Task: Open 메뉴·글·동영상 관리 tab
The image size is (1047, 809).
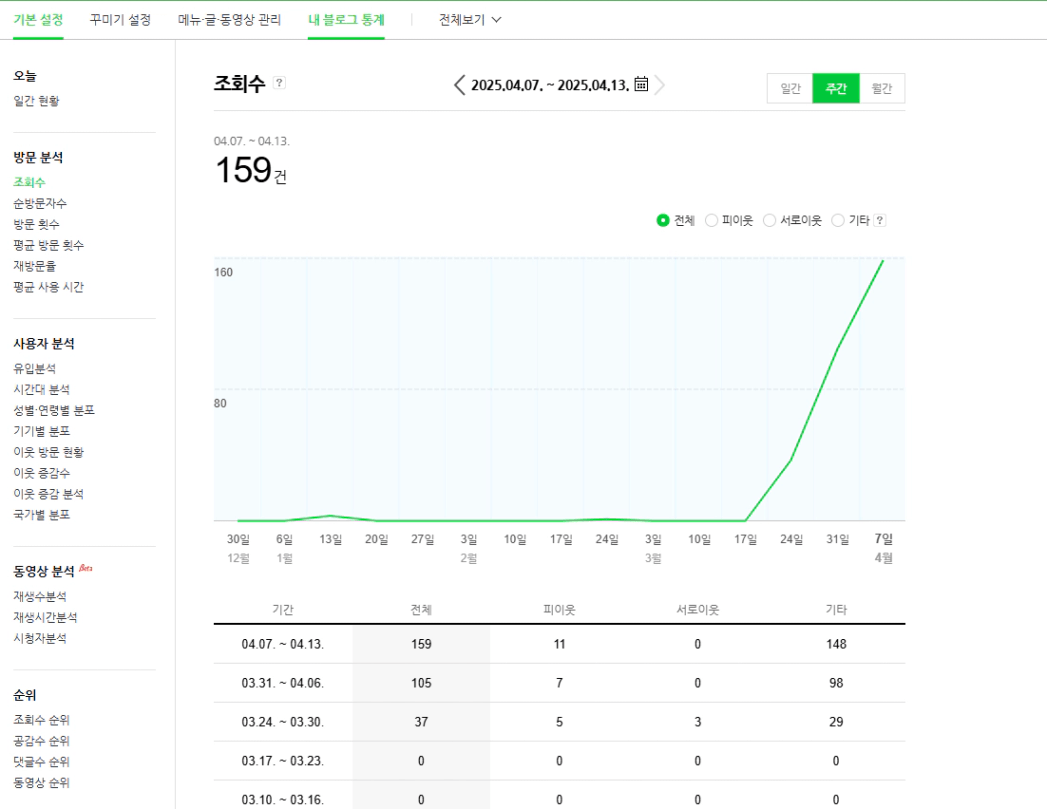Action: 229,20
